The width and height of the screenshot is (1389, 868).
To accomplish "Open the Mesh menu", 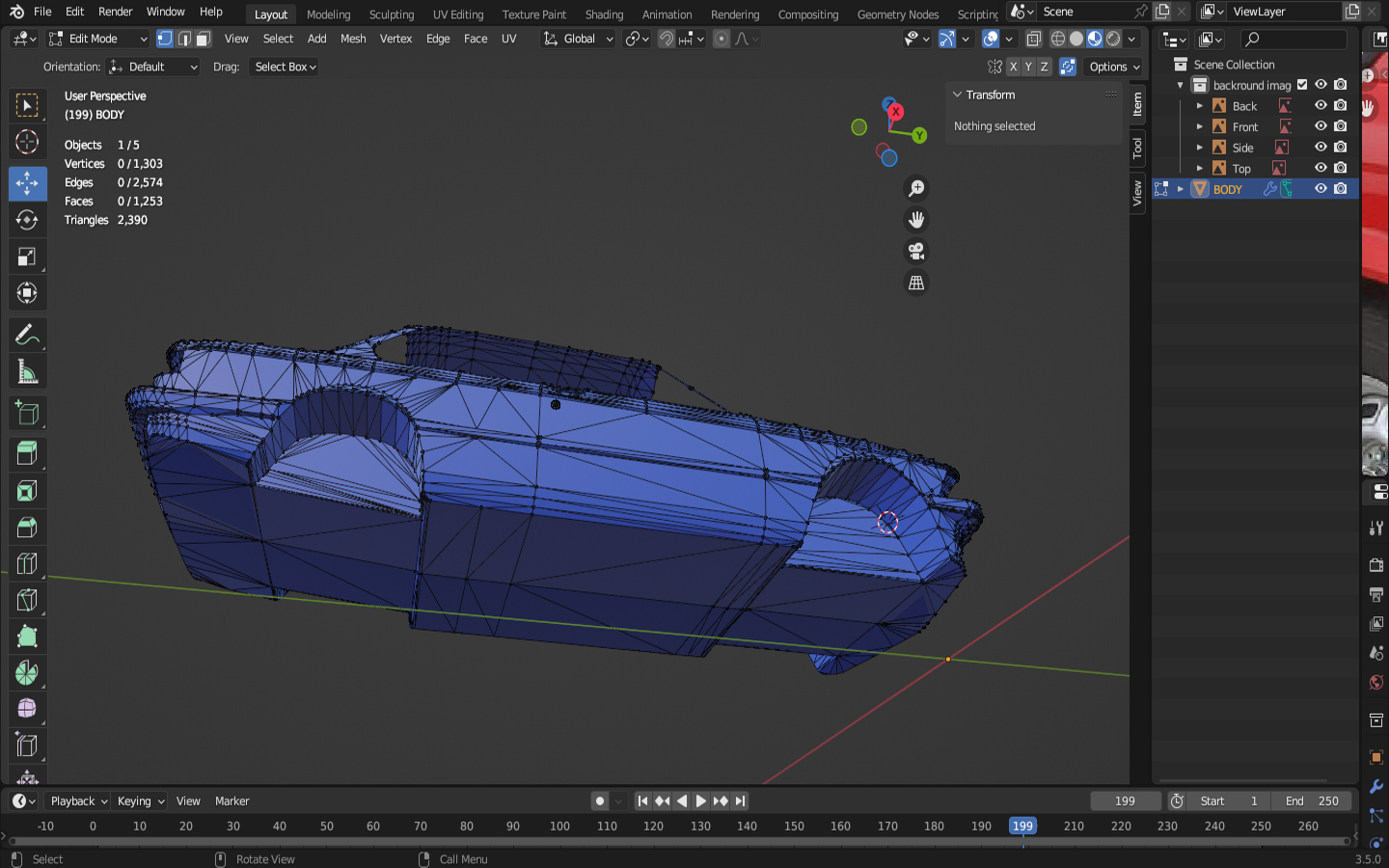I will pos(353,39).
